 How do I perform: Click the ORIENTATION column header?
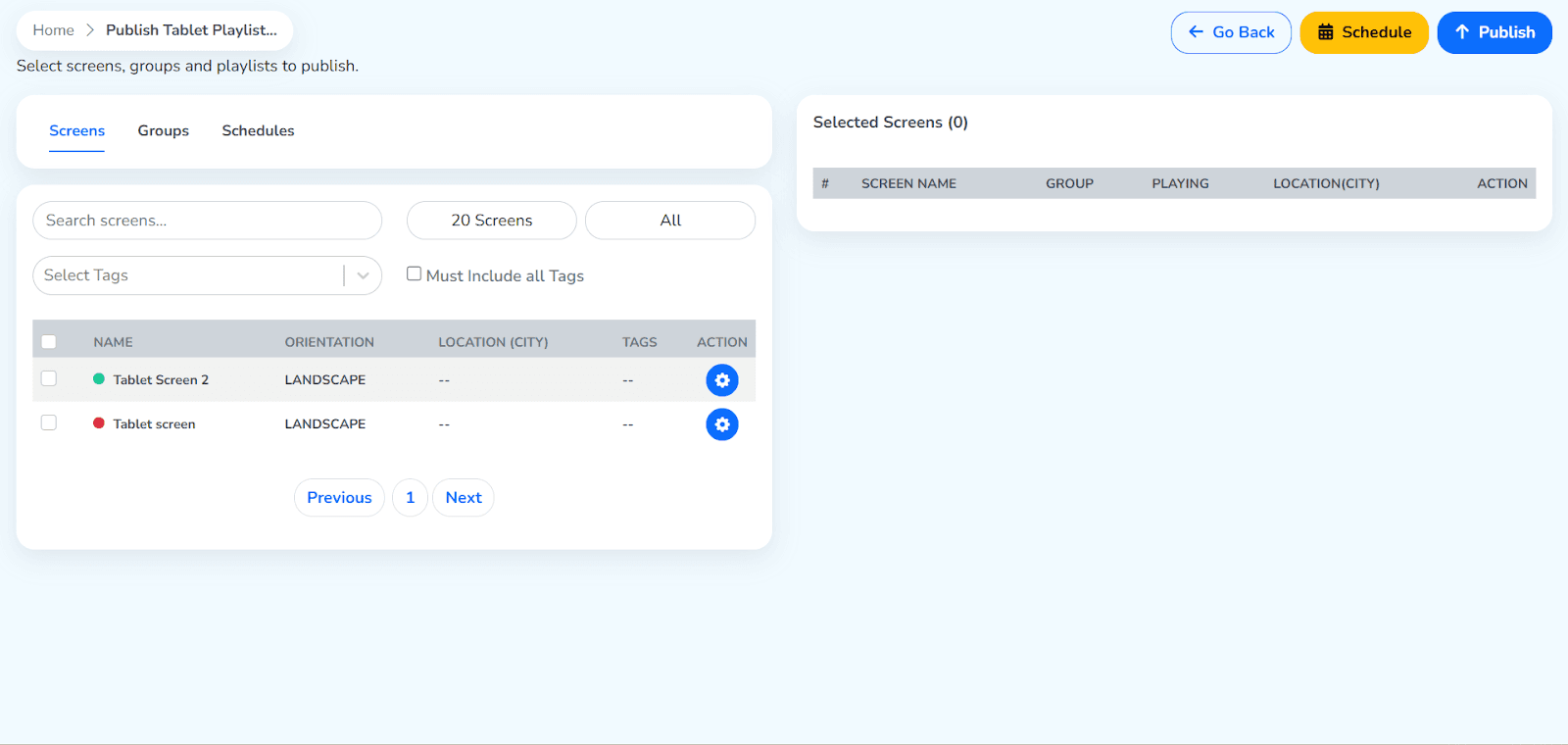[x=329, y=342]
